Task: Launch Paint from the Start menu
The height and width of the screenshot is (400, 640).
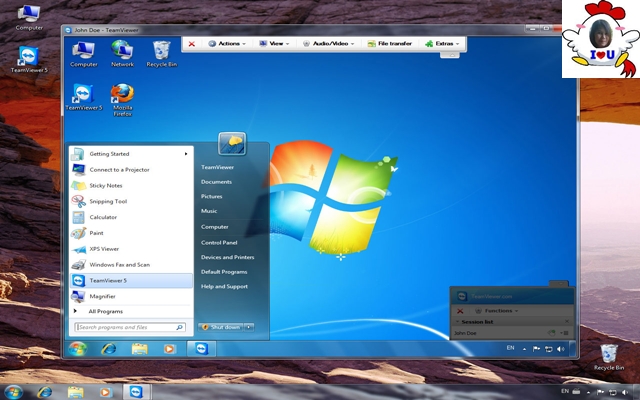Action: pos(131,233)
